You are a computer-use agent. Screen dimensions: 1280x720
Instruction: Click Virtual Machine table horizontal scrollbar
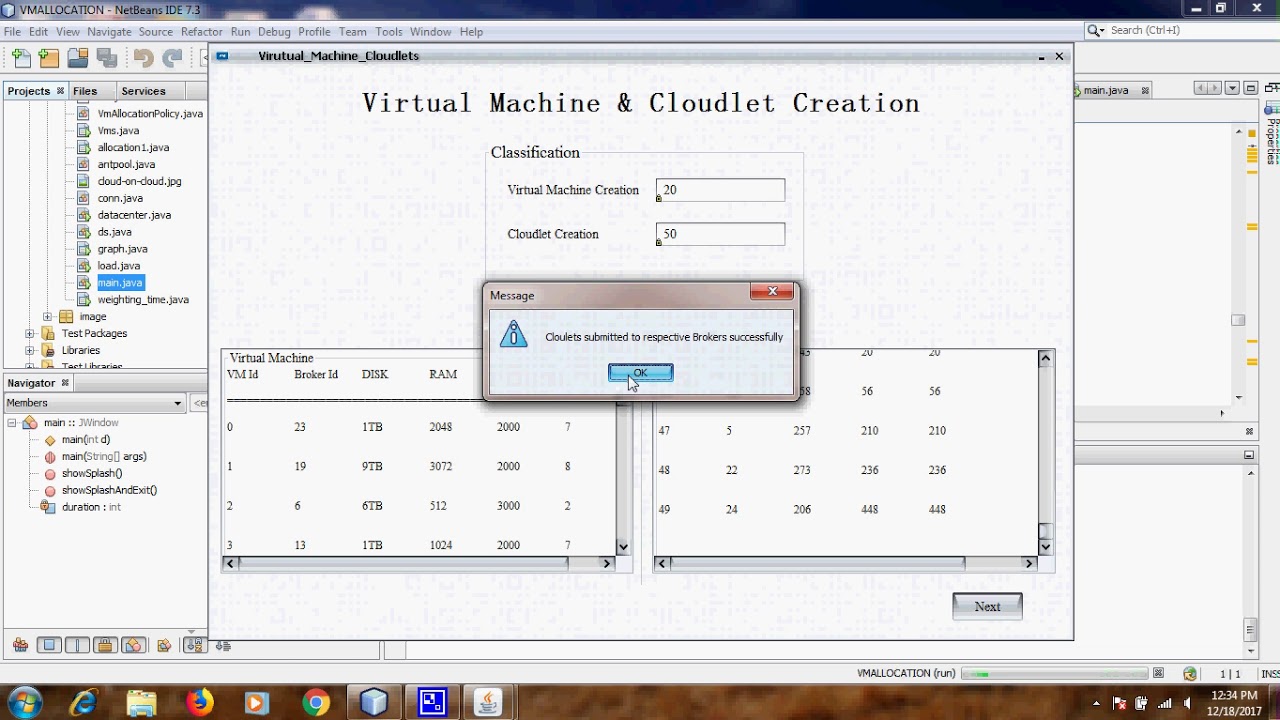click(418, 564)
